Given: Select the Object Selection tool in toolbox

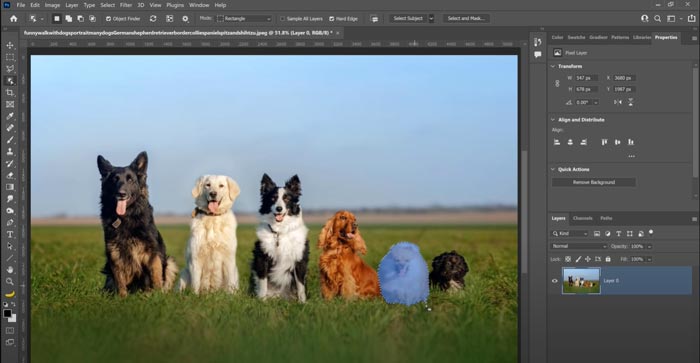Looking at the screenshot, I should [10, 81].
